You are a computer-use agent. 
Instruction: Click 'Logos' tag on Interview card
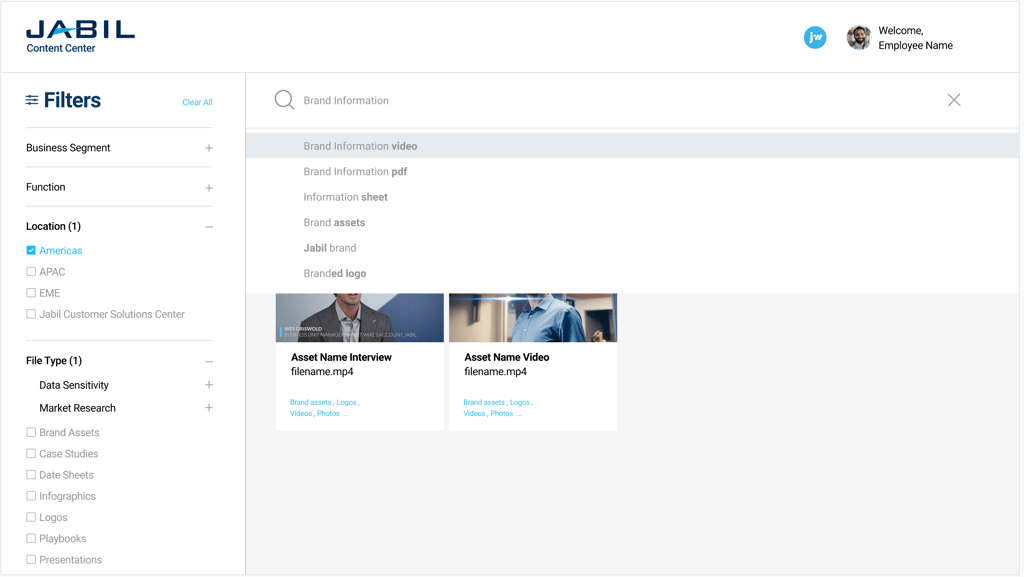(346, 403)
